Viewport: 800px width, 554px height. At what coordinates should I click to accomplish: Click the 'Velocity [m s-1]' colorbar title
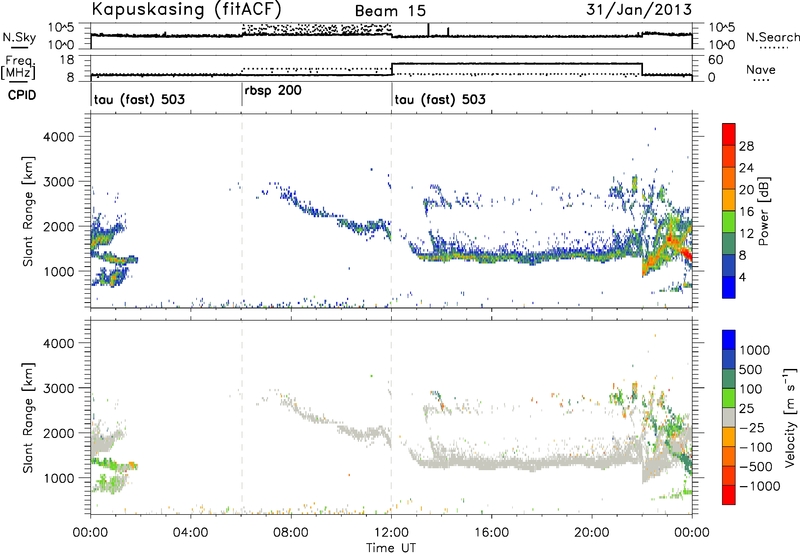pyautogui.click(x=790, y=417)
